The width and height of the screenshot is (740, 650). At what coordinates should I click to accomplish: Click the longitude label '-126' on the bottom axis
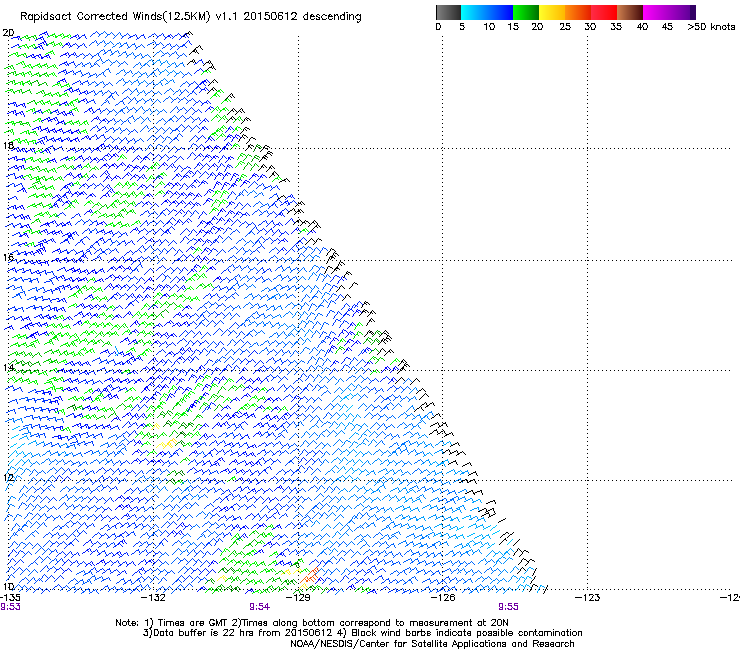(x=443, y=598)
